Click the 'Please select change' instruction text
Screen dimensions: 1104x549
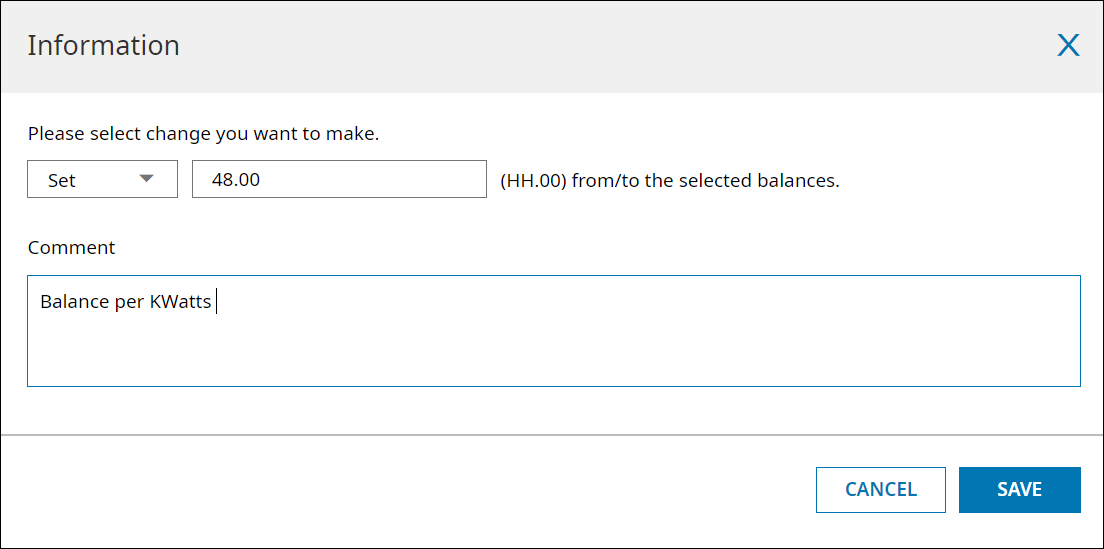click(x=203, y=134)
